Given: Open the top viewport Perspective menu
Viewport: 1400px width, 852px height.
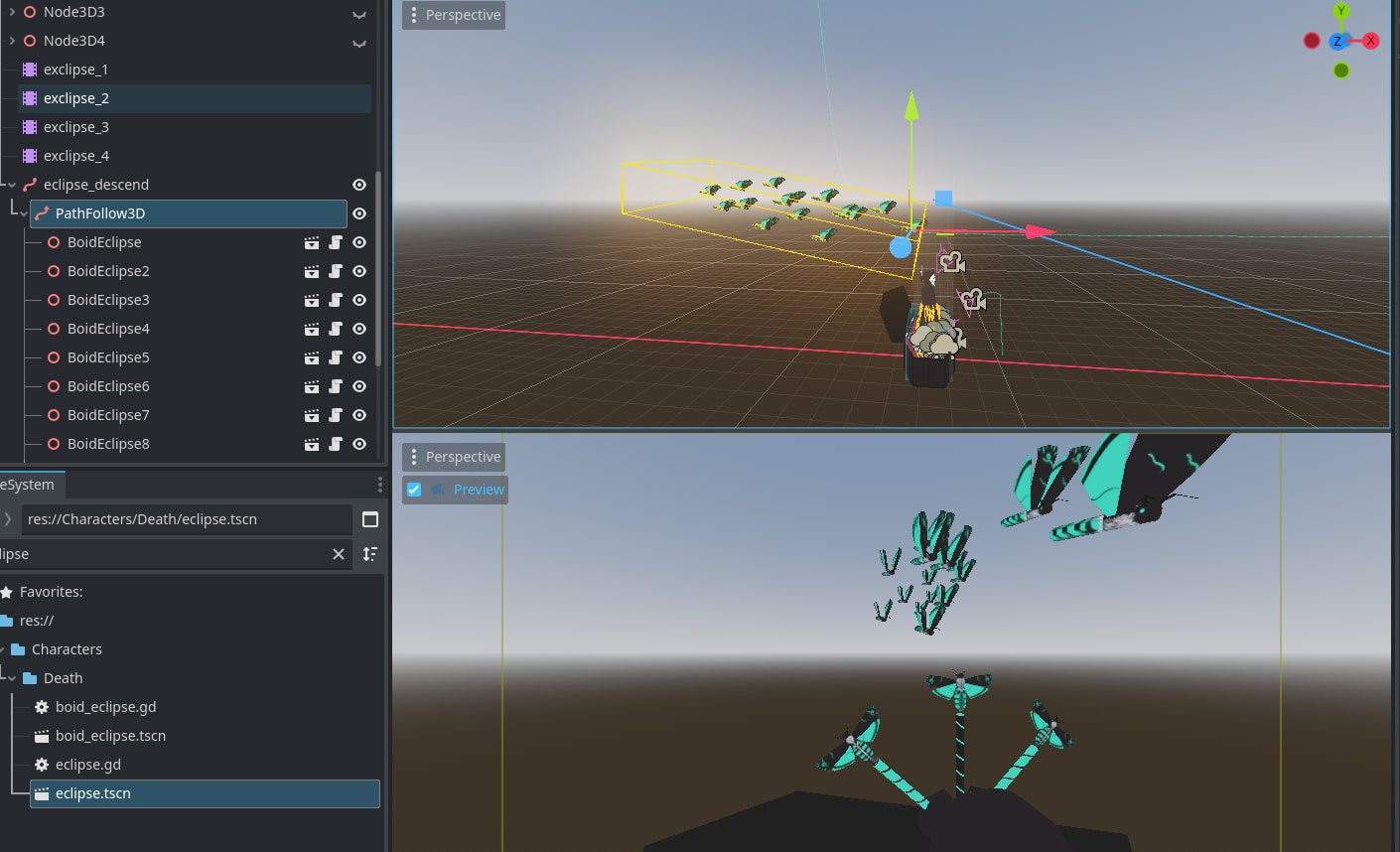Looking at the screenshot, I should click(x=454, y=15).
